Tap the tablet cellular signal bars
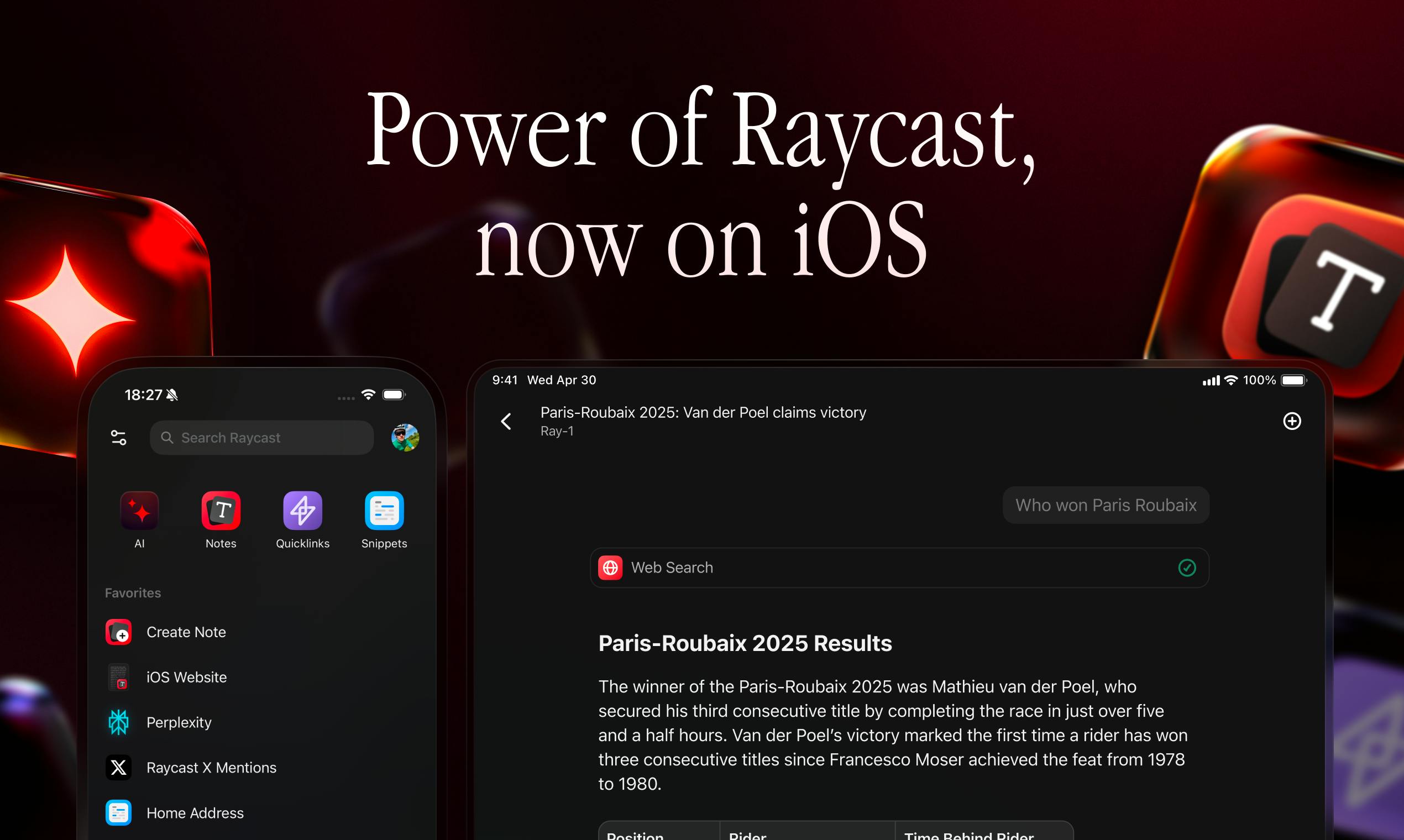The width and height of the screenshot is (1404, 840). 1211,380
